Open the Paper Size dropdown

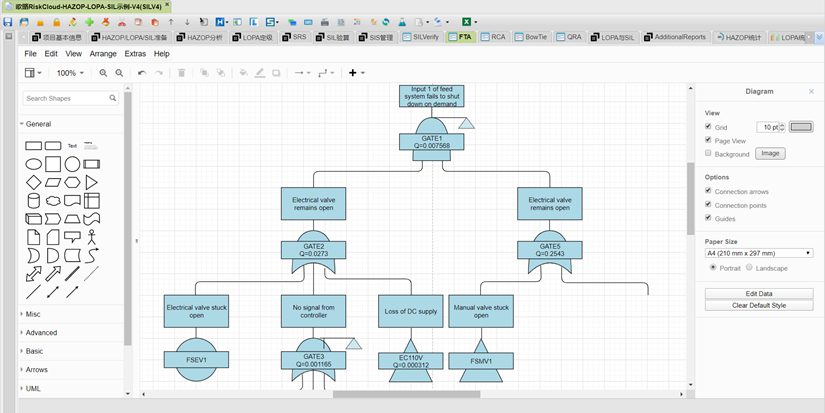coord(759,253)
